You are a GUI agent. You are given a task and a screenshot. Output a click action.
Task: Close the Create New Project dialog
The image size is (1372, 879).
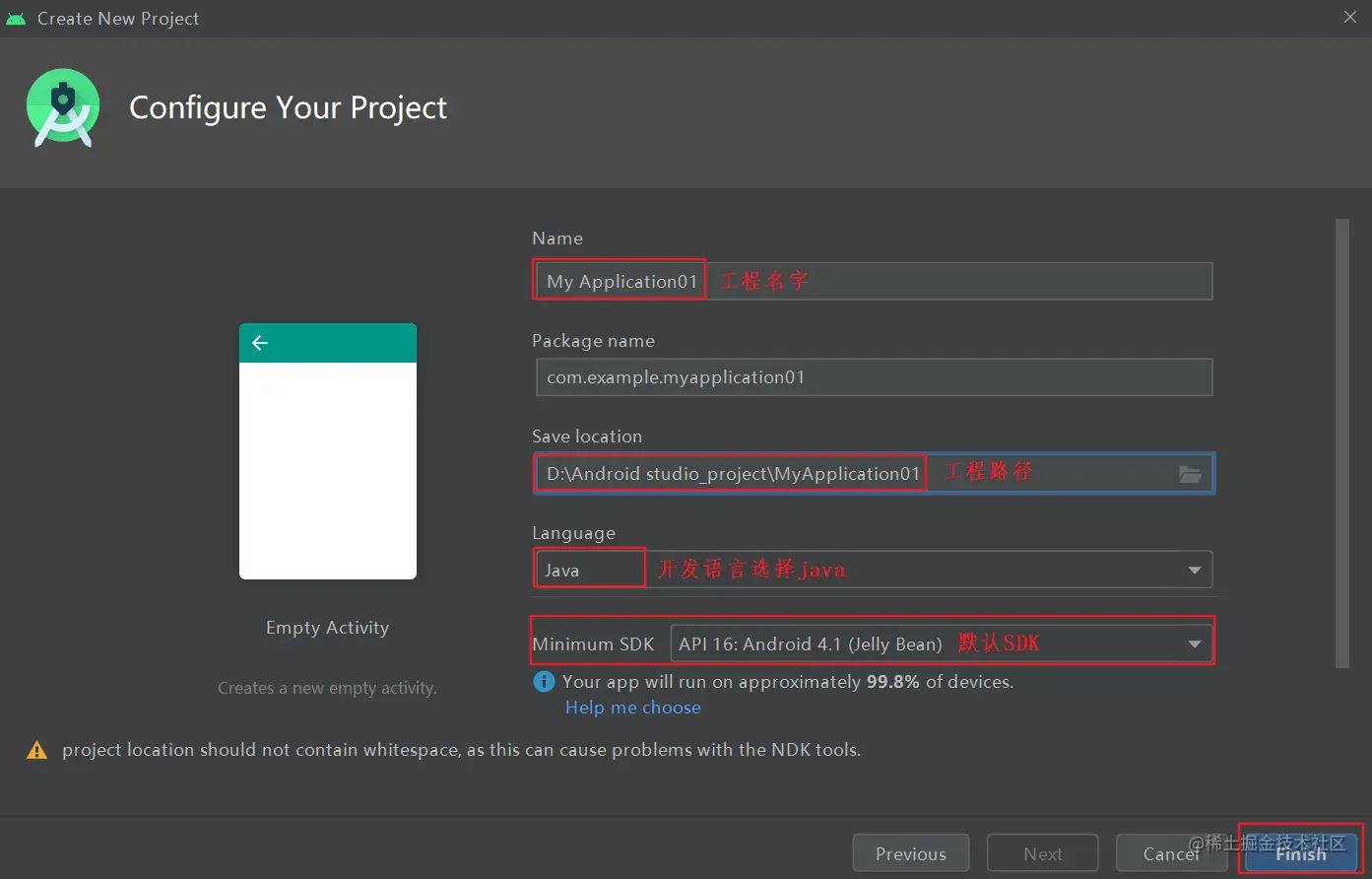click(x=1350, y=17)
